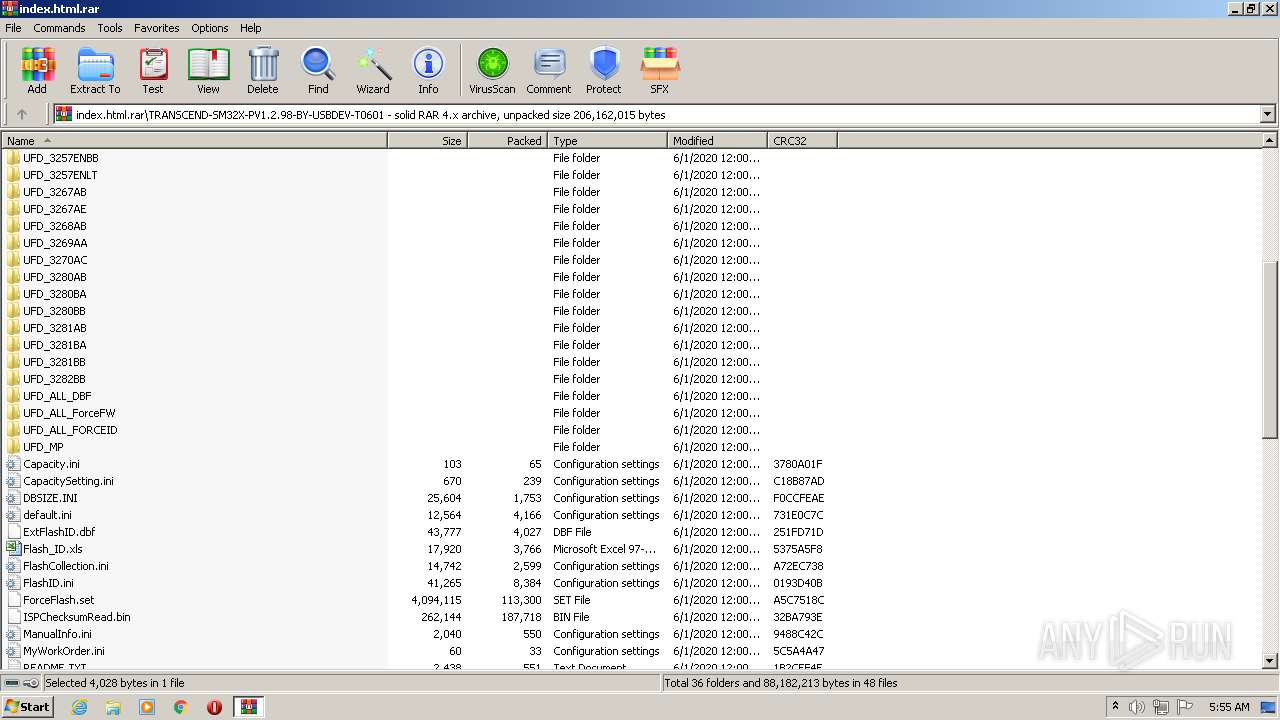The height and width of the screenshot is (720, 1280).
Task: Click the WinRAR taskbar button
Action: [249, 707]
